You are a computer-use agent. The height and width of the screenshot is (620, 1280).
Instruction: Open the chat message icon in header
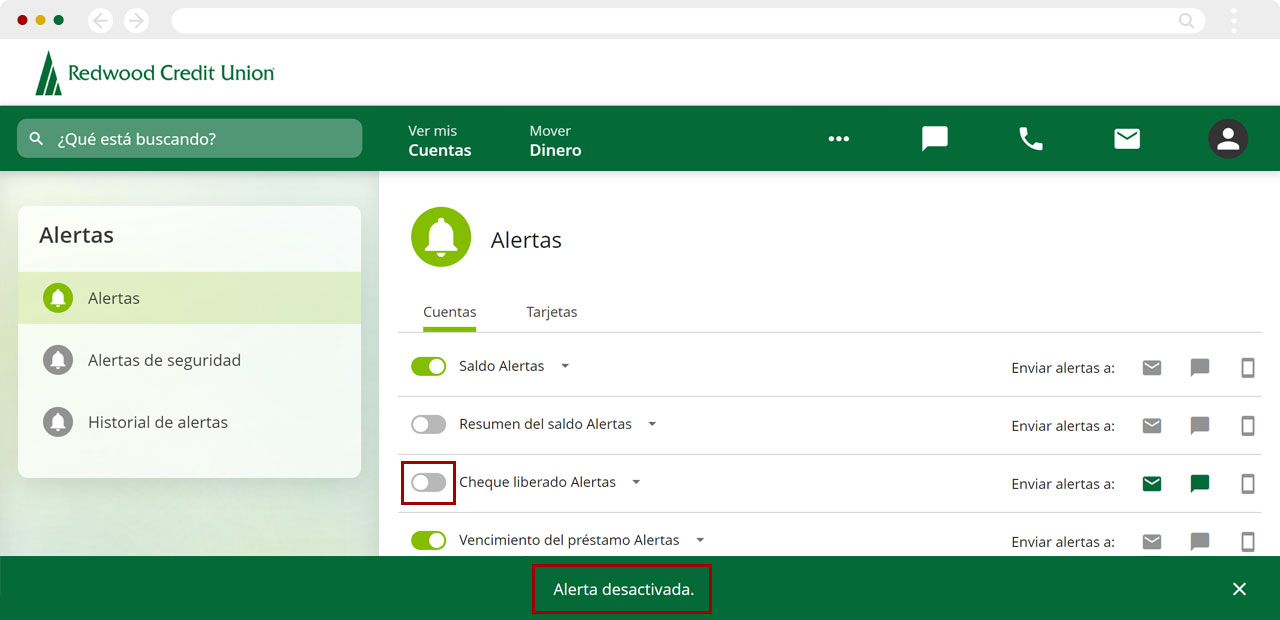pos(934,139)
